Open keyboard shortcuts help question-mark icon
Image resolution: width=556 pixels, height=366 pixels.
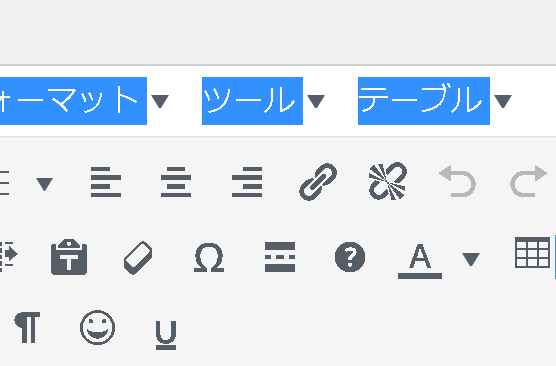(x=350, y=257)
